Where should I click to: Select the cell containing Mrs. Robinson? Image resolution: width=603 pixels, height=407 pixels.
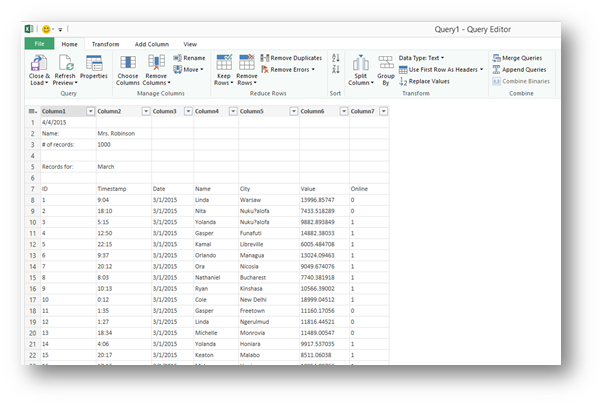click(x=123, y=133)
